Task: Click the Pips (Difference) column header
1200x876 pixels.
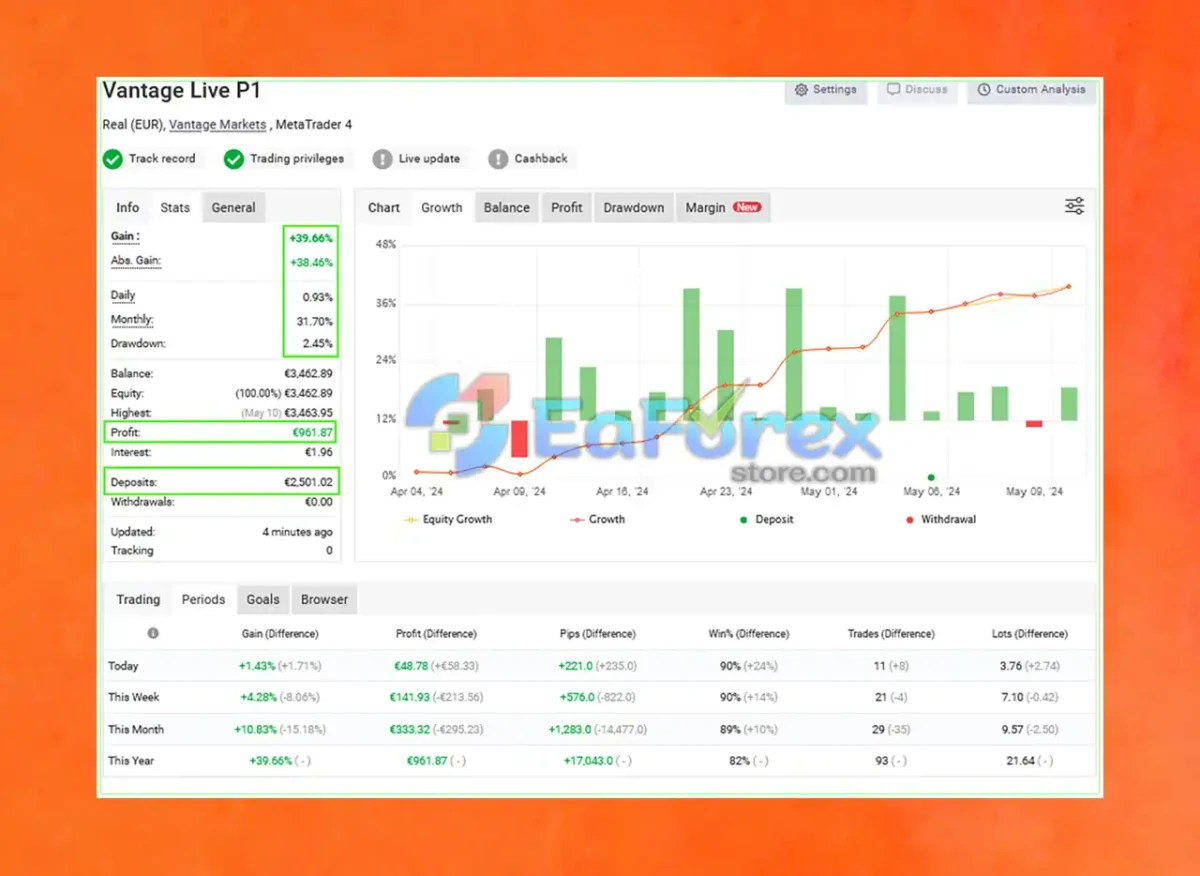Action: [598, 634]
